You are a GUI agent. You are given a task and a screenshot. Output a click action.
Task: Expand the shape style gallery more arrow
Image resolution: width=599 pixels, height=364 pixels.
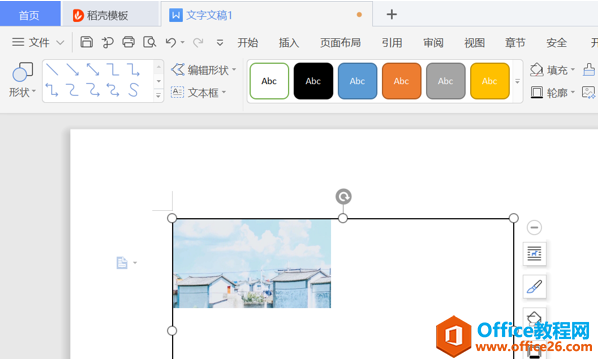pyautogui.click(x=518, y=81)
